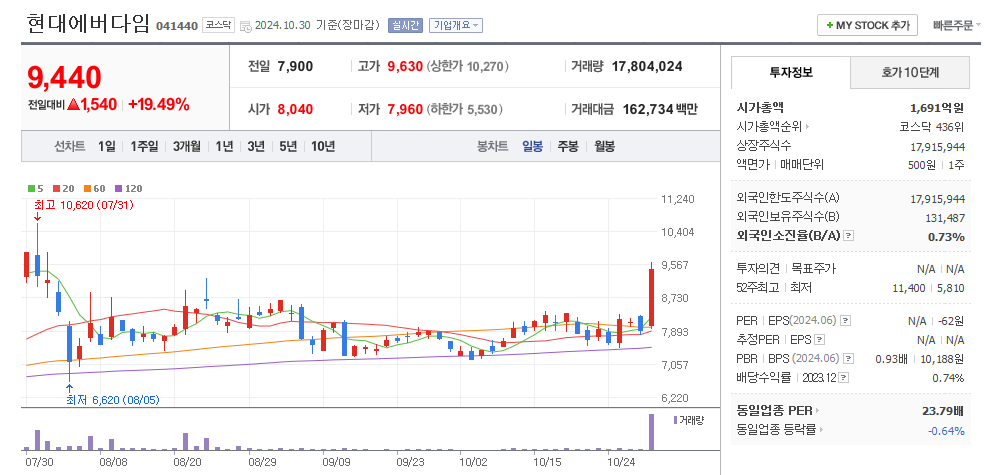985x475 pixels.
Task: Click the 52주최고 value 11,400
Action: click(x=908, y=288)
